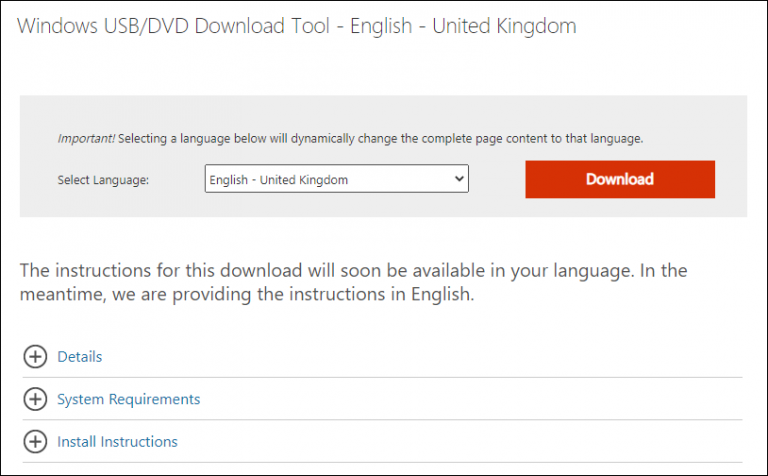This screenshot has height=476, width=768.
Task: Click empty space right of Details row
Action: click(450, 357)
